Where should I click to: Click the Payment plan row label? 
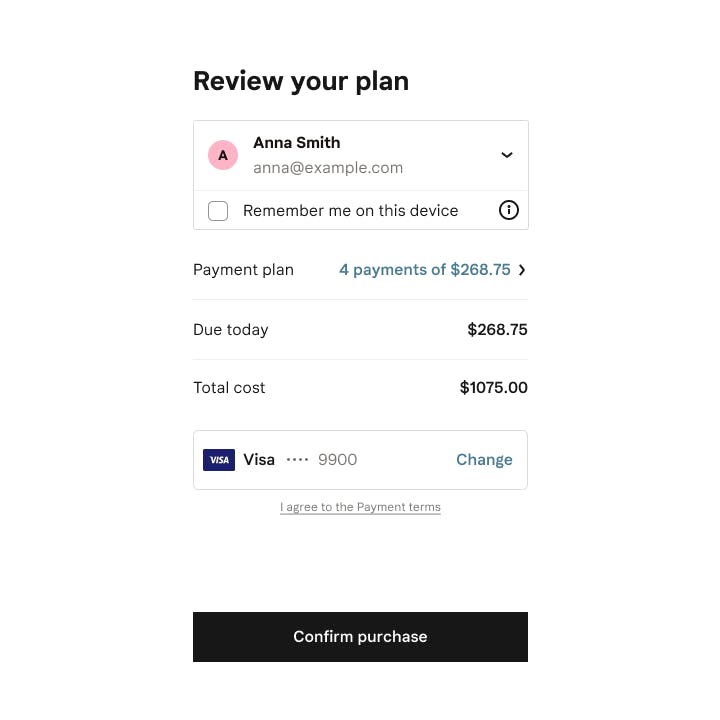tap(243, 270)
